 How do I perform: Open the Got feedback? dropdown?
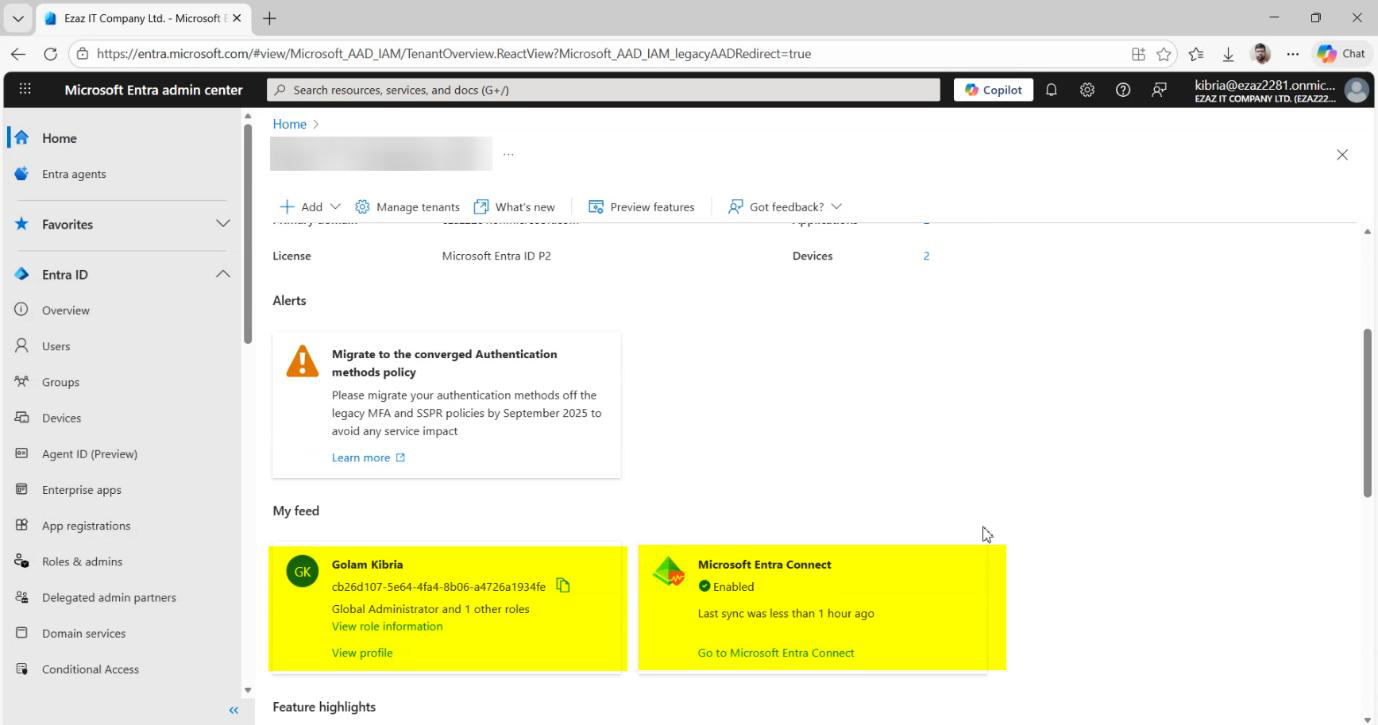tap(785, 207)
